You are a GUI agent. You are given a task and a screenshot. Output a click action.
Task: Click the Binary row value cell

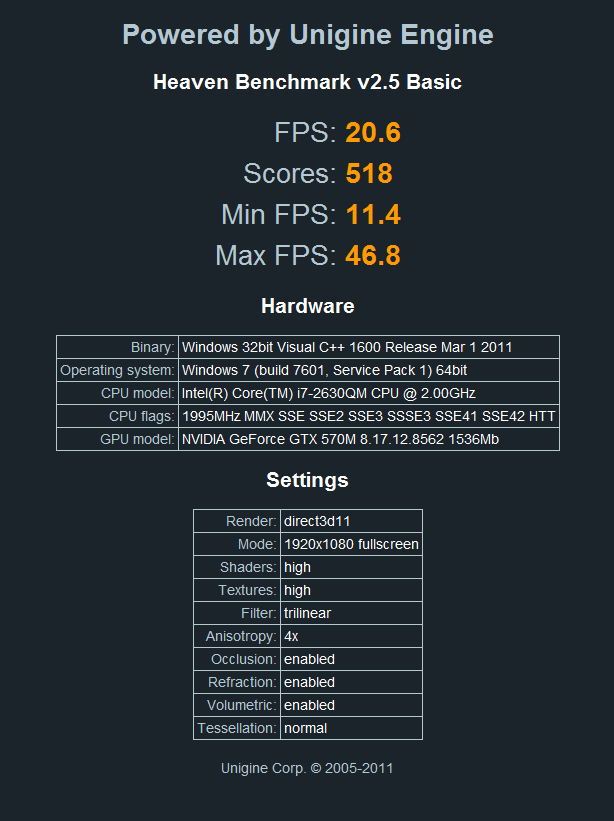click(x=369, y=347)
